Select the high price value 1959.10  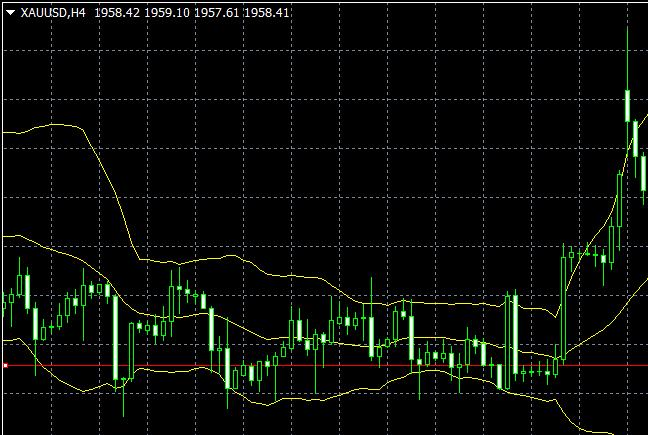pyautogui.click(x=166, y=13)
